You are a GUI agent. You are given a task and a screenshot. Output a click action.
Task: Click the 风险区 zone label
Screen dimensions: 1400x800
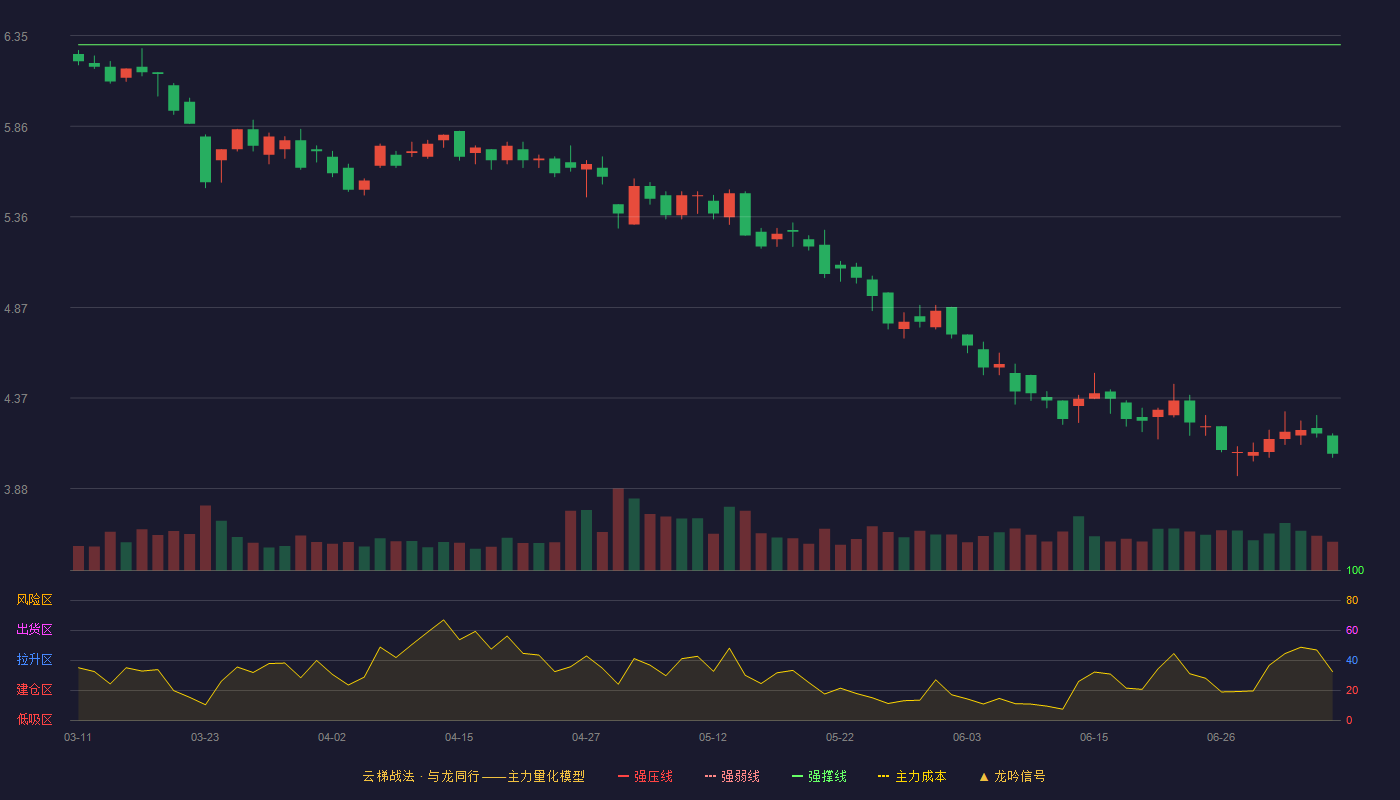tap(34, 600)
